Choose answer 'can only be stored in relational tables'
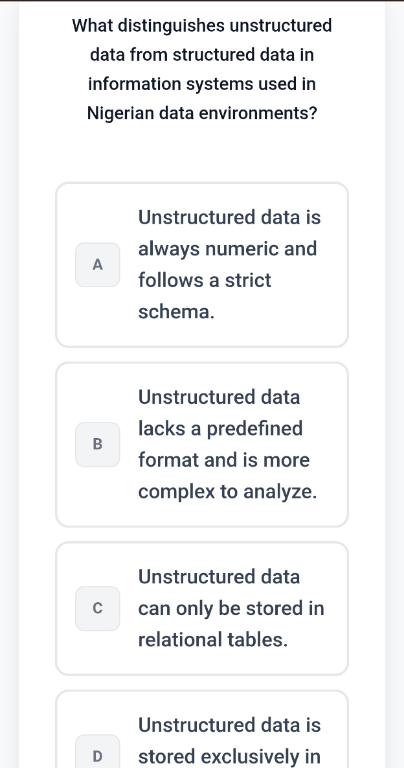404x768 pixels. click(202, 608)
